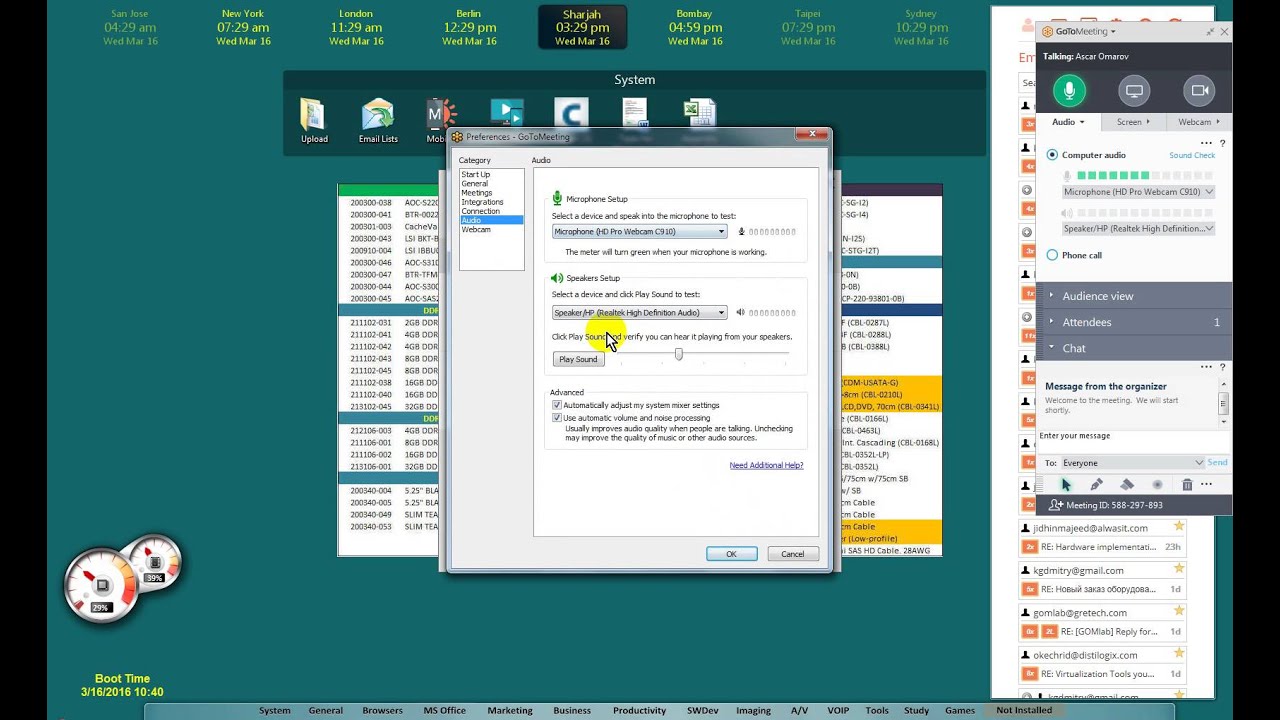Open the Not Installed bottom menu
Screen dimensions: 1280x720
tap(1024, 711)
